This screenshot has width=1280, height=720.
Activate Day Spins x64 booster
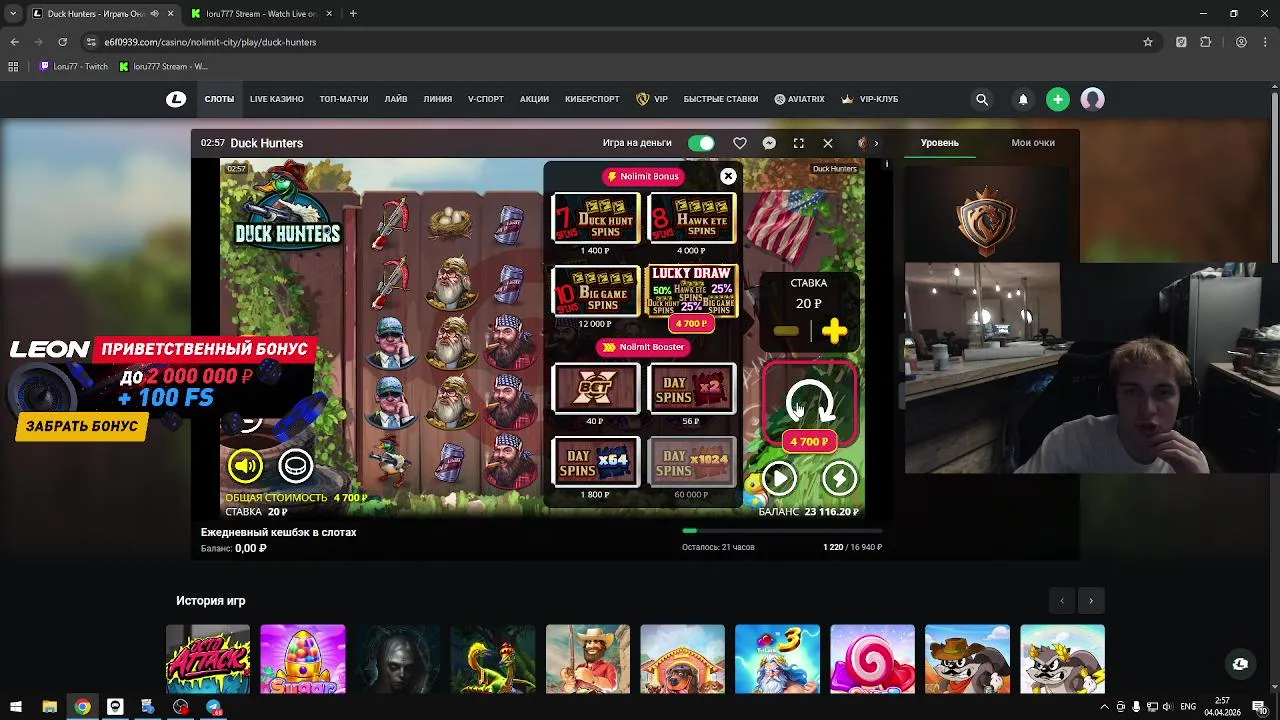pos(596,462)
